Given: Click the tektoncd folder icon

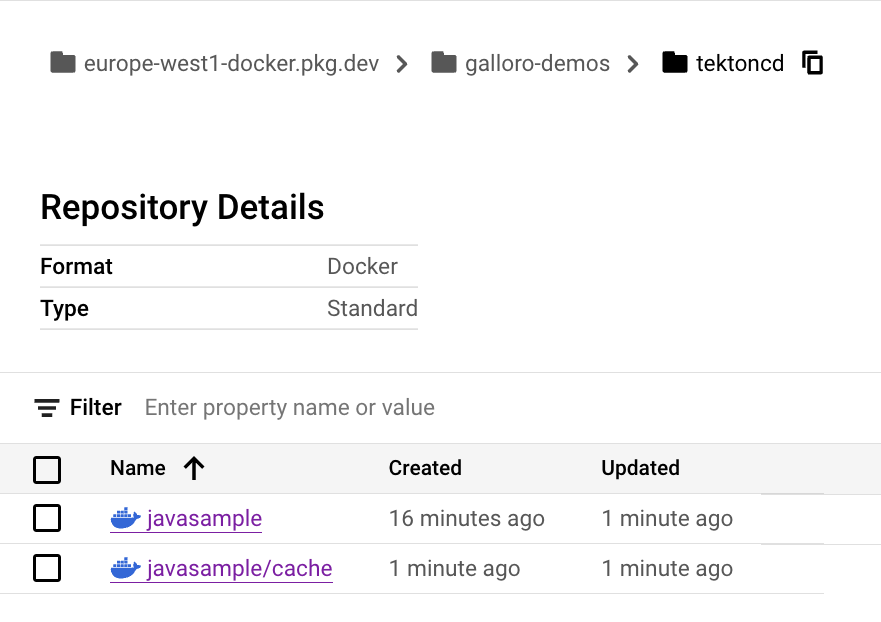Looking at the screenshot, I should [676, 63].
